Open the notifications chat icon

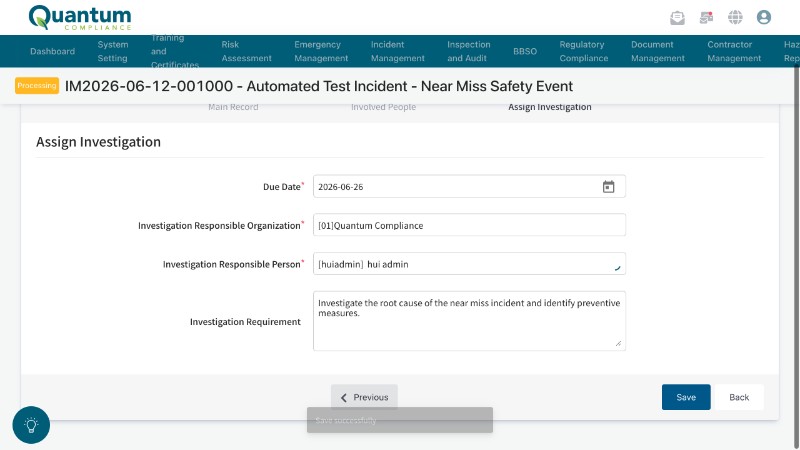(x=706, y=17)
